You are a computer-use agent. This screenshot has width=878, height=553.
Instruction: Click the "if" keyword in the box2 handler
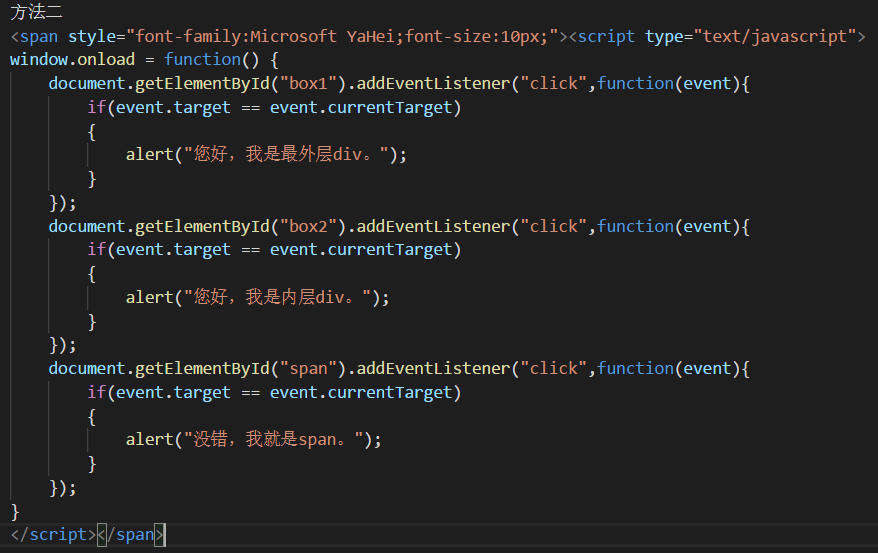96,250
